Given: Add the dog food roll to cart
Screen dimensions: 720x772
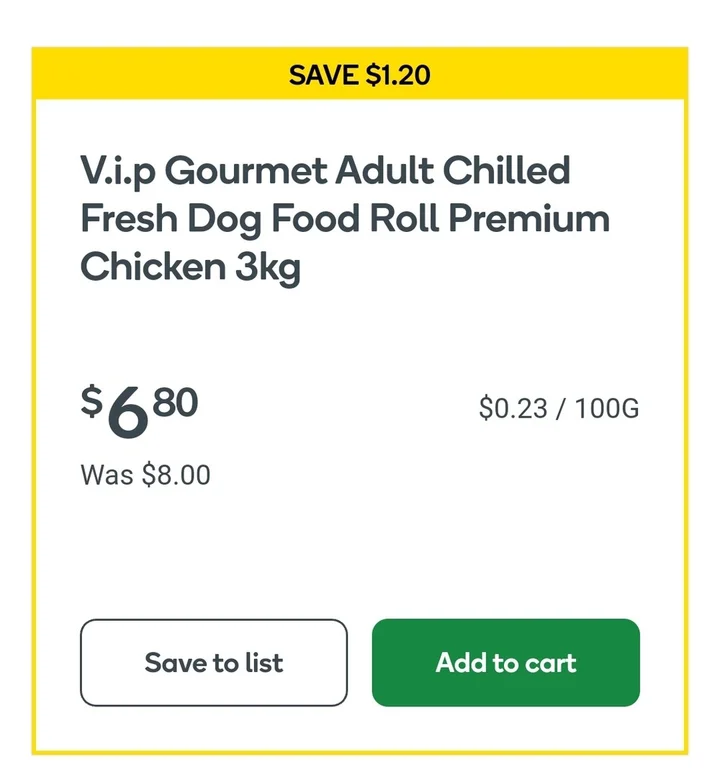Looking at the screenshot, I should coord(505,662).
